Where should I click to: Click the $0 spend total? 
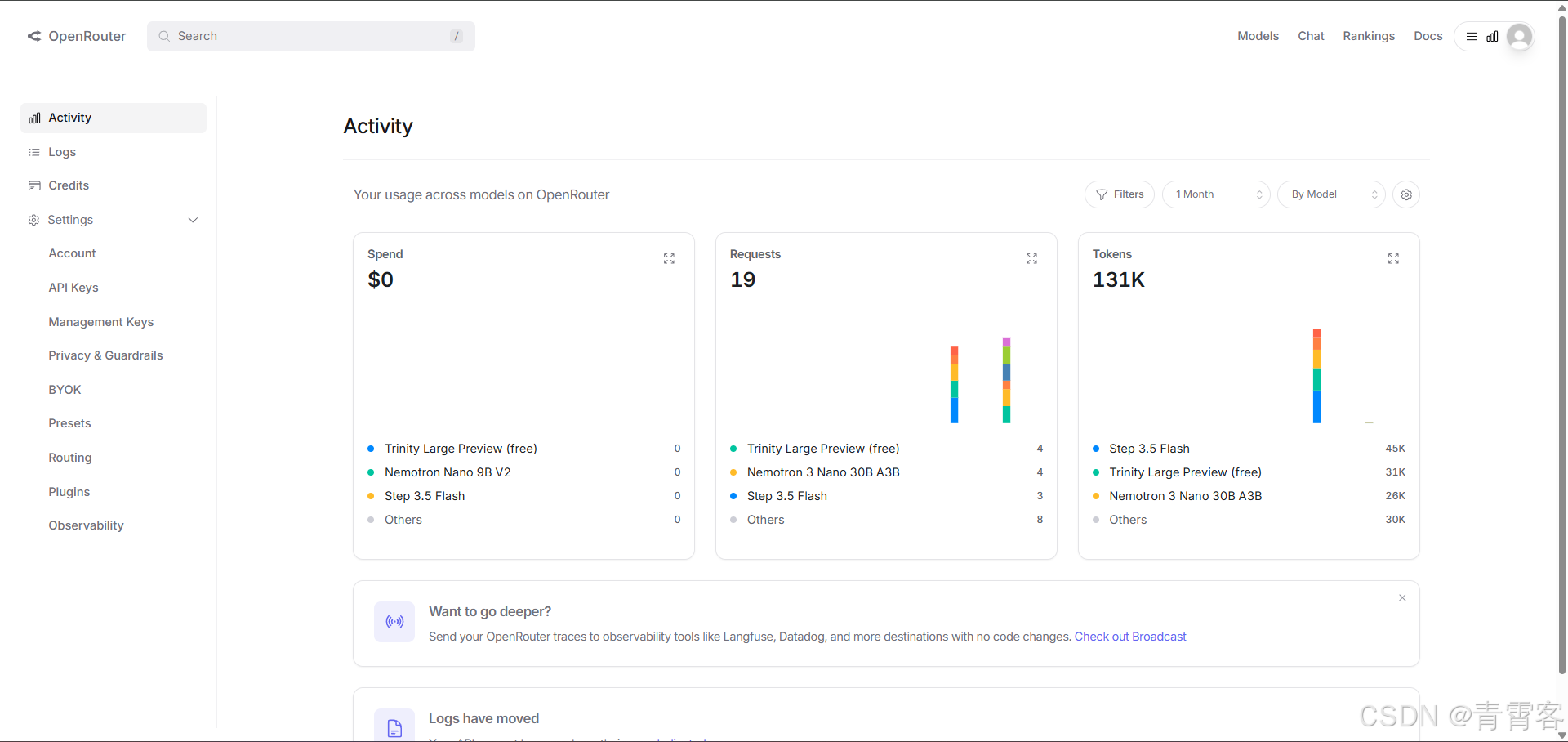click(x=381, y=279)
